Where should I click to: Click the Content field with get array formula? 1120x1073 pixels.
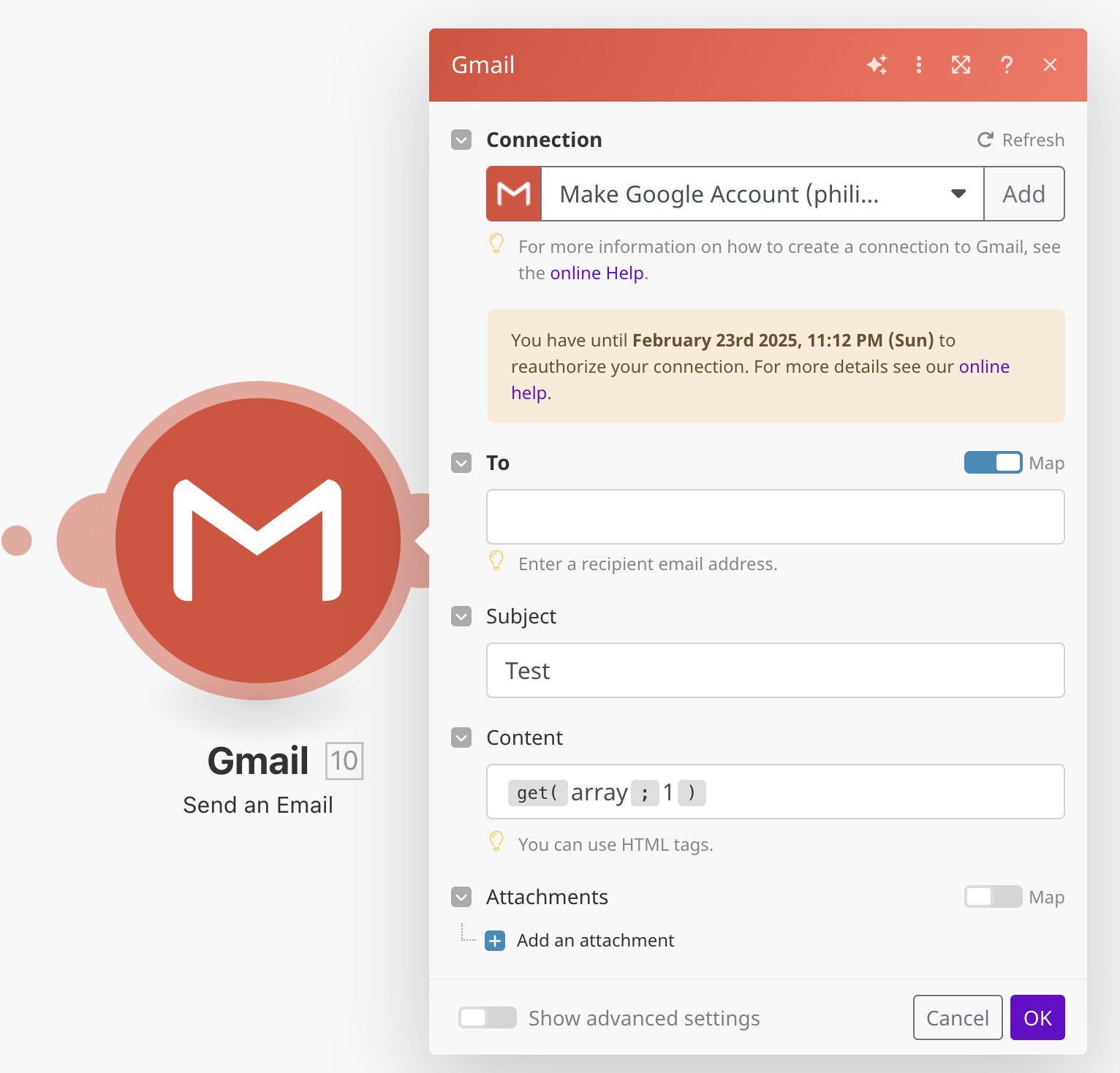coord(776,792)
